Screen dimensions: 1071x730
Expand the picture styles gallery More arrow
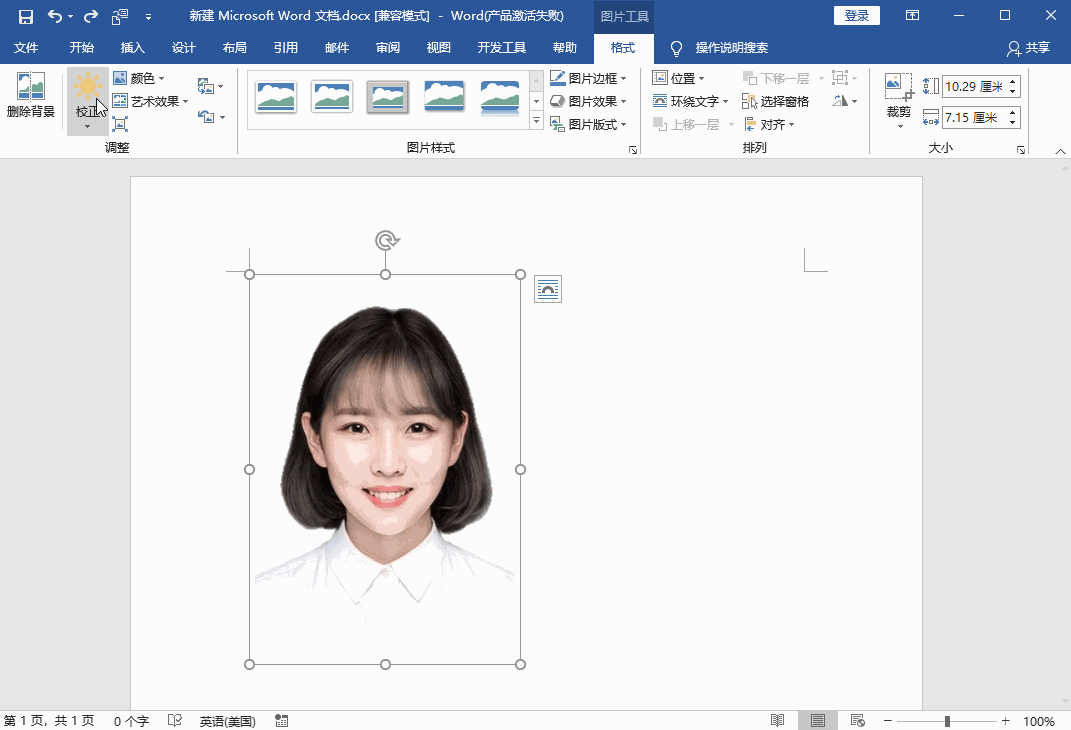(x=536, y=121)
